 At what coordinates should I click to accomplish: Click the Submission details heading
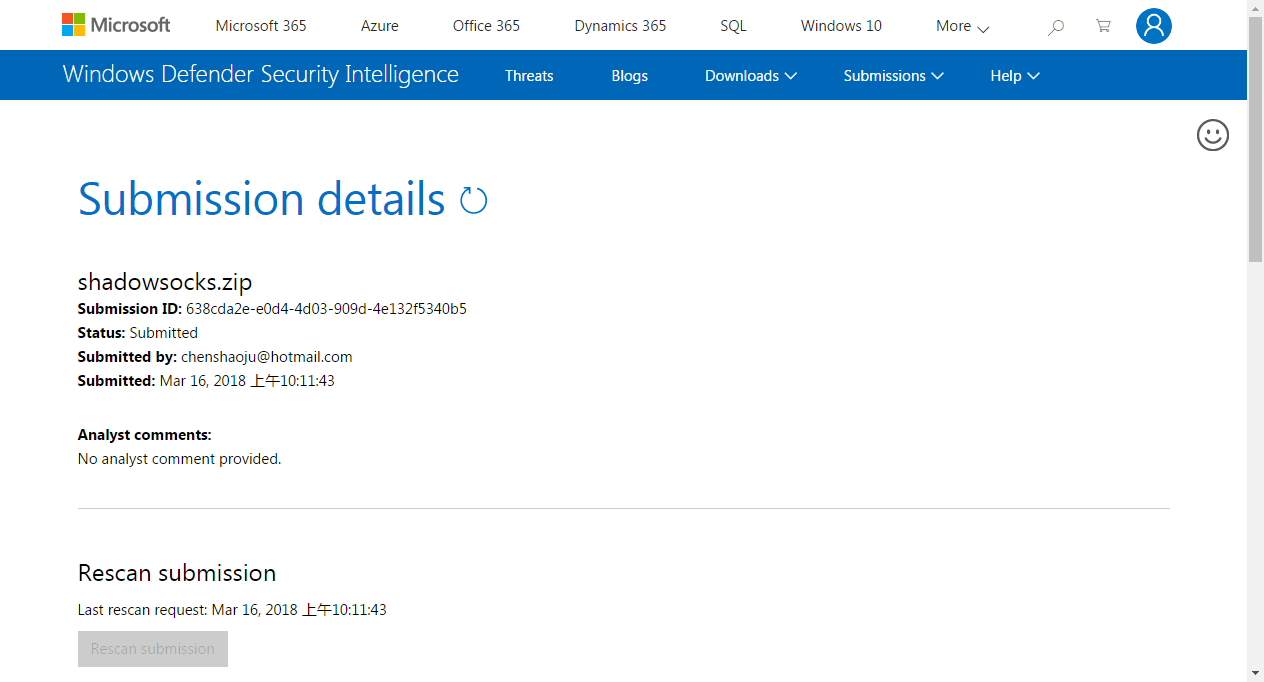[262, 199]
